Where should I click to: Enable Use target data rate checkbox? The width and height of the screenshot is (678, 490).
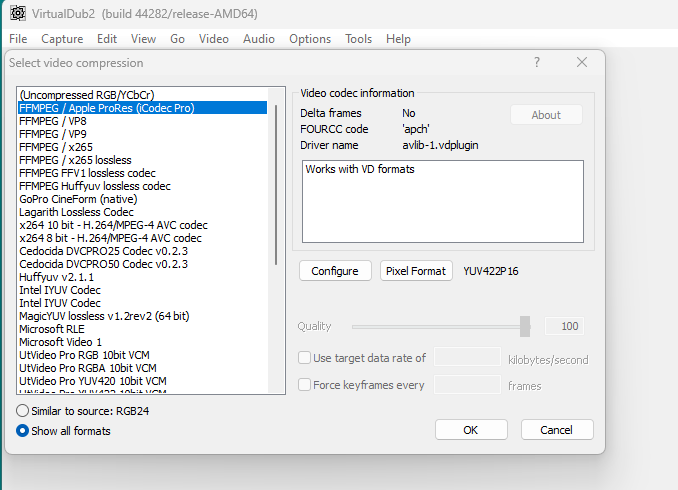[305, 358]
